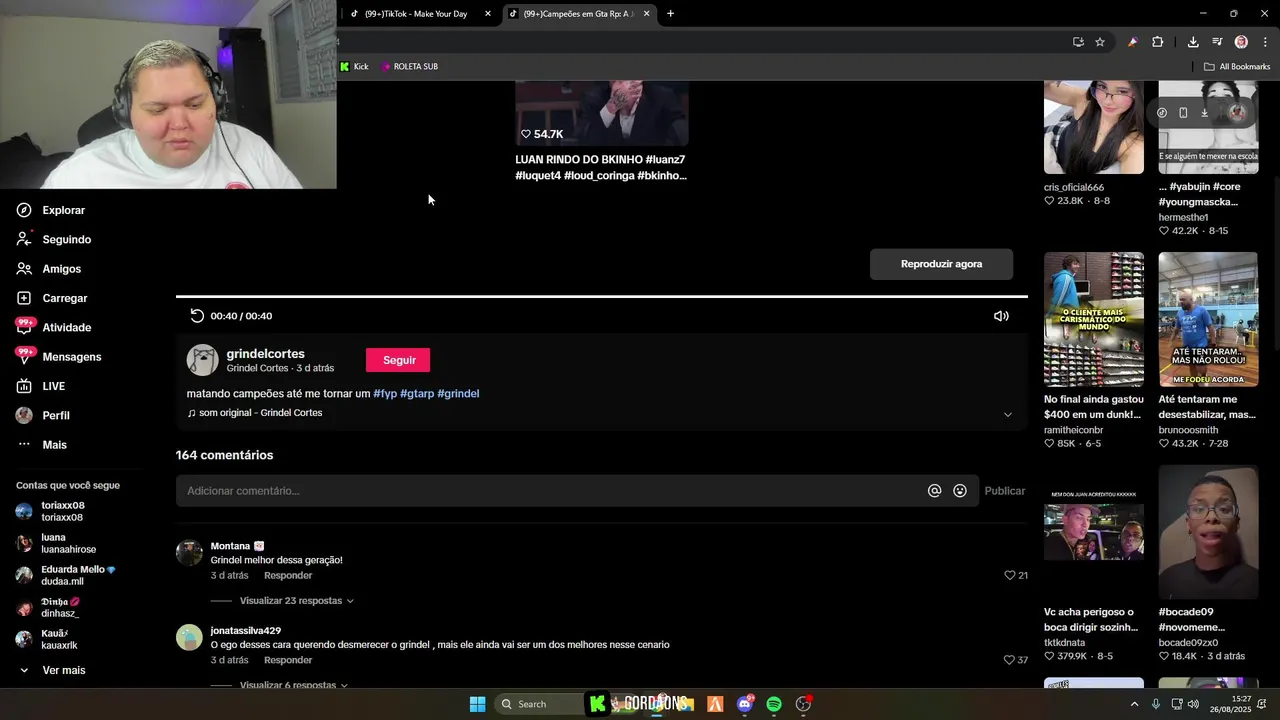Open Atividade notifications
The width and height of the screenshot is (1280, 720).
tap(53, 327)
